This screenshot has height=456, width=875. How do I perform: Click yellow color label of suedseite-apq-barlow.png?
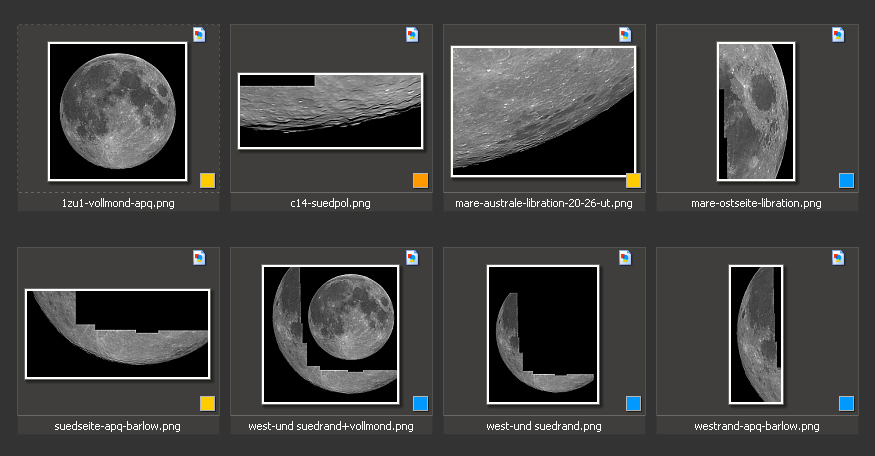click(207, 404)
